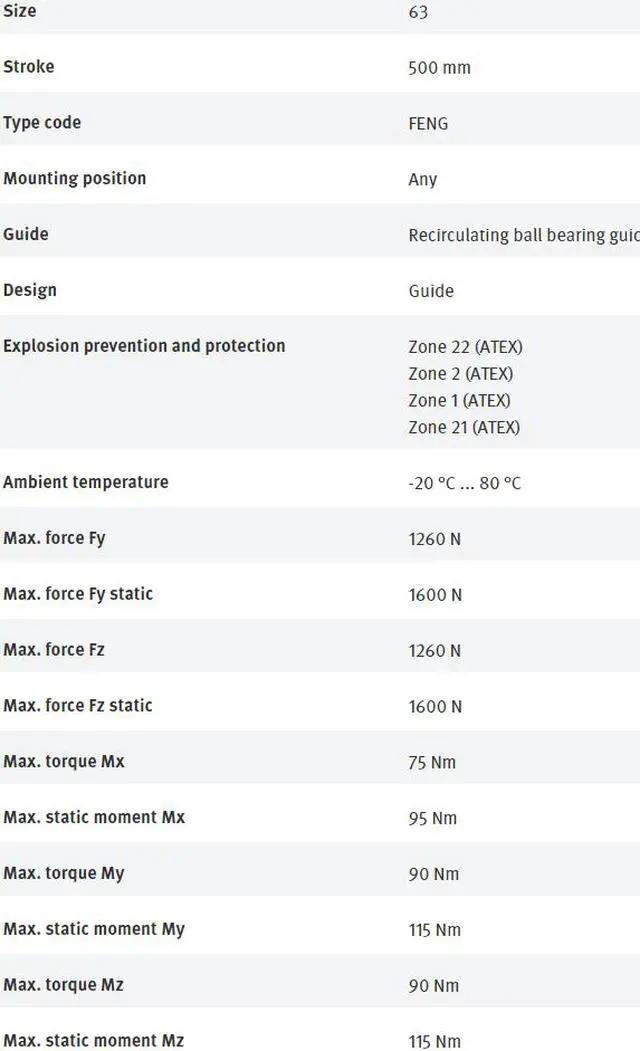Select the Recirculating ball bearing guide value
640x1051 pixels.
tap(523, 235)
